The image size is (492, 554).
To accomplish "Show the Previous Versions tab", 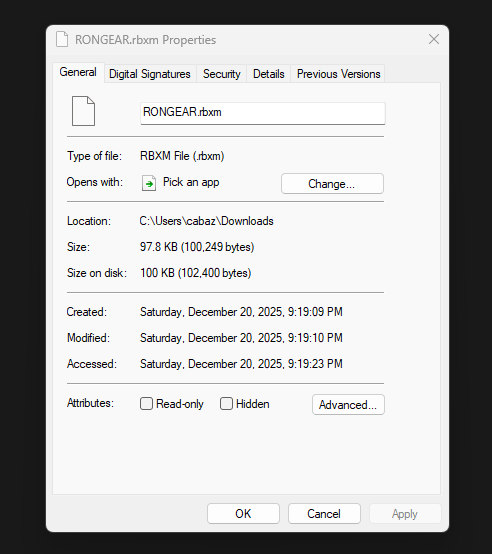I will (x=338, y=74).
